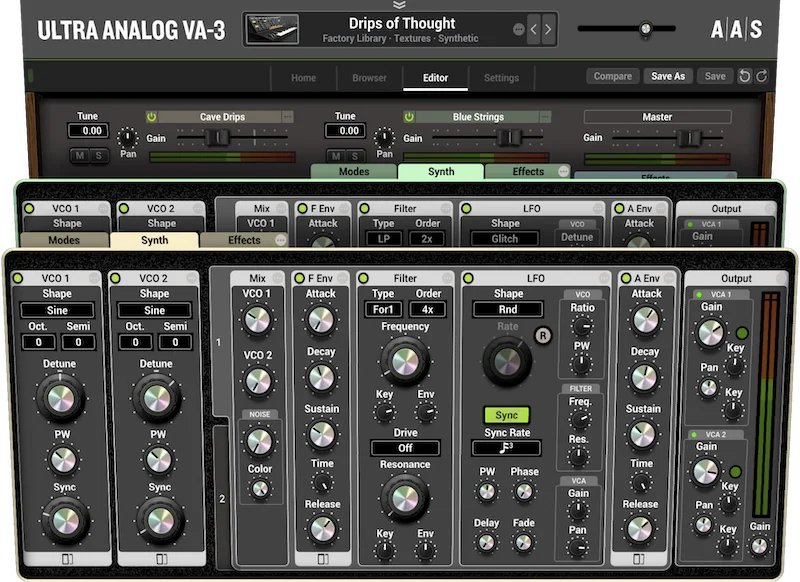
Task: Click the redo arrow icon
Action: (x=761, y=77)
